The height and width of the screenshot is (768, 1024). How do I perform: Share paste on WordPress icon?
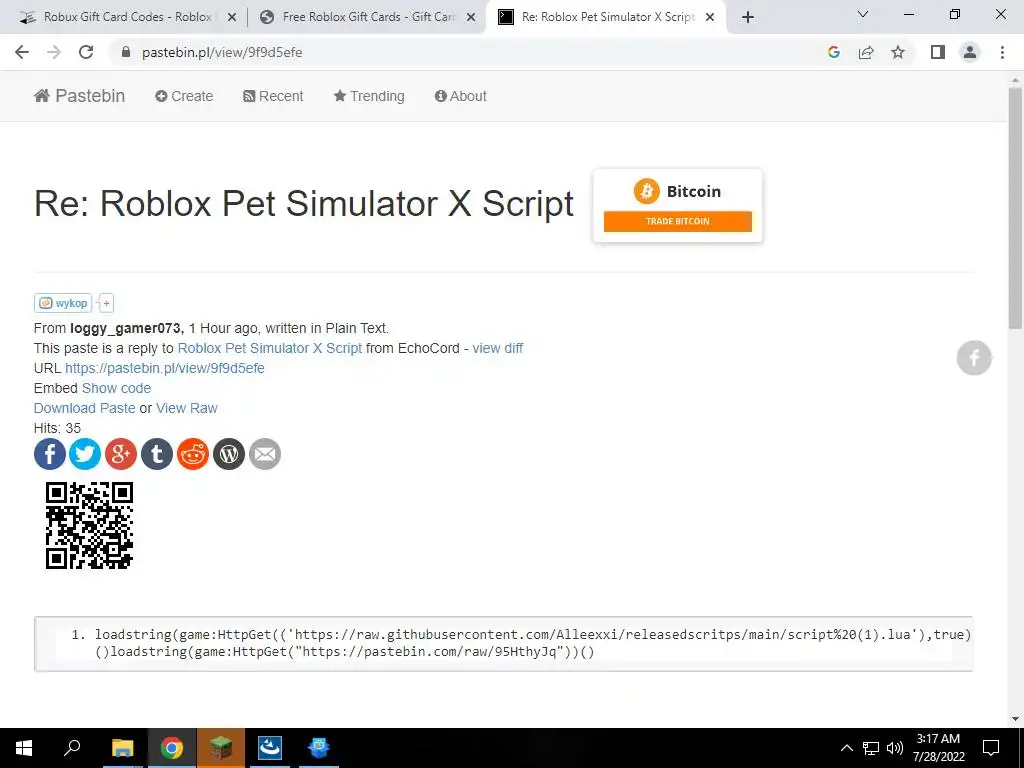pos(229,454)
